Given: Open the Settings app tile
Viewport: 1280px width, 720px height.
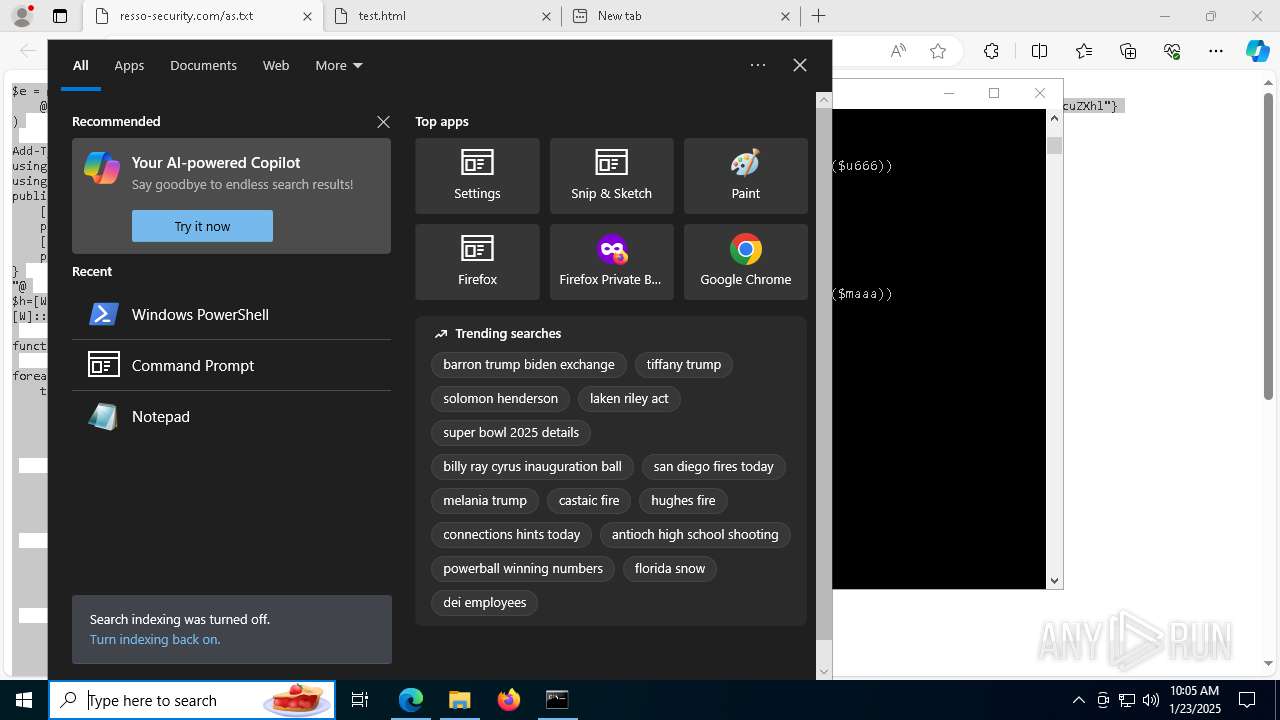Looking at the screenshot, I should pyautogui.click(x=477, y=176).
